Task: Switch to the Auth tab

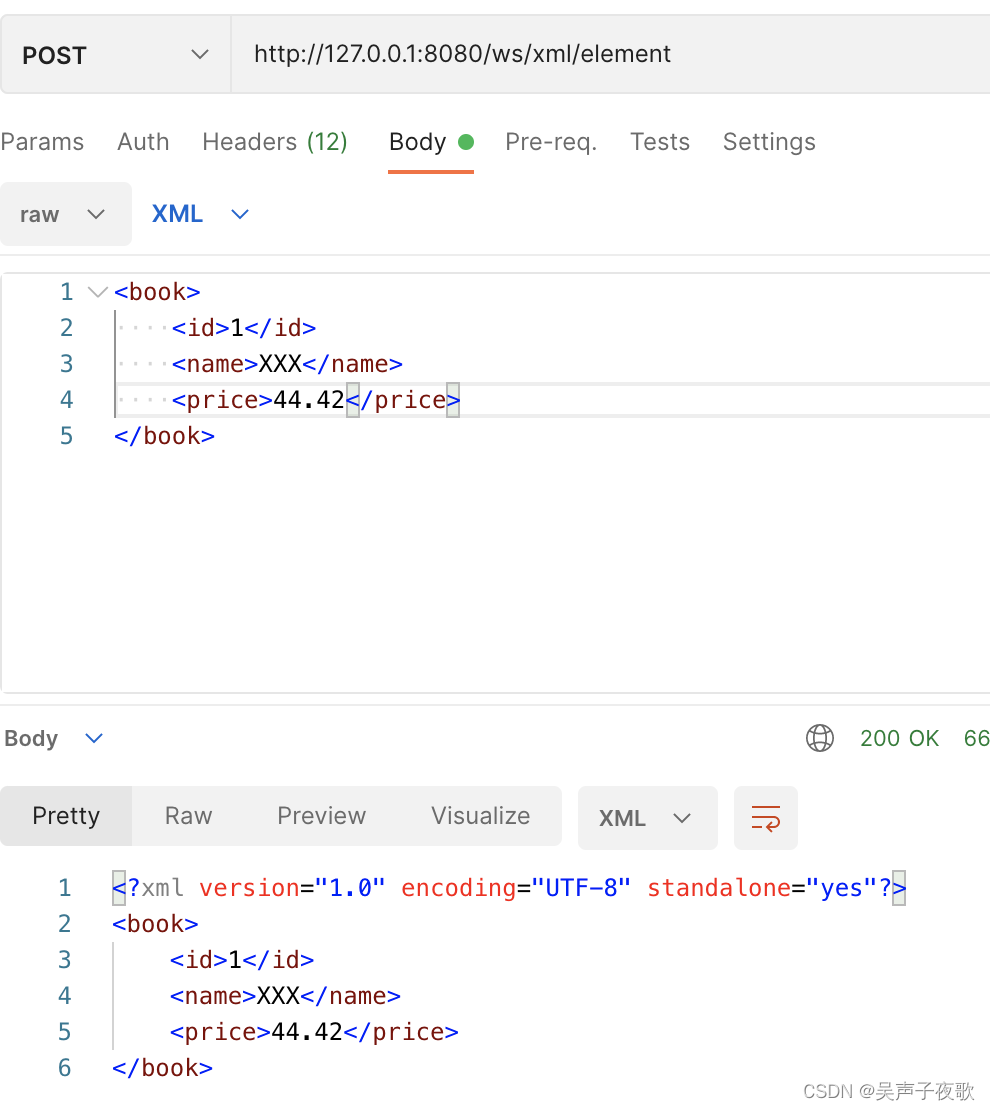Action: click(x=143, y=142)
